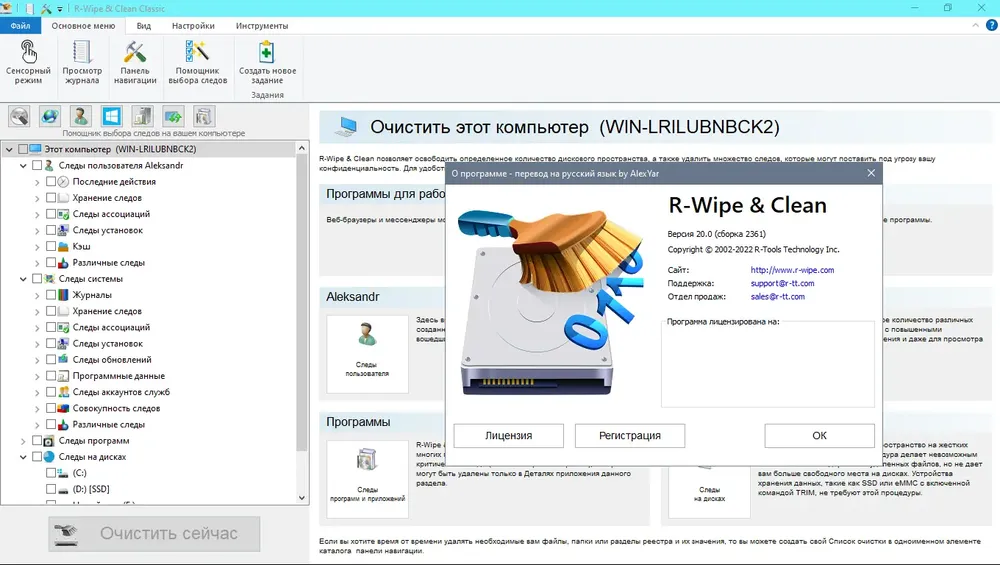1000x565 pixels.
Task: Click the Следы на дисках globe icon in the tree
Action: click(x=49, y=457)
